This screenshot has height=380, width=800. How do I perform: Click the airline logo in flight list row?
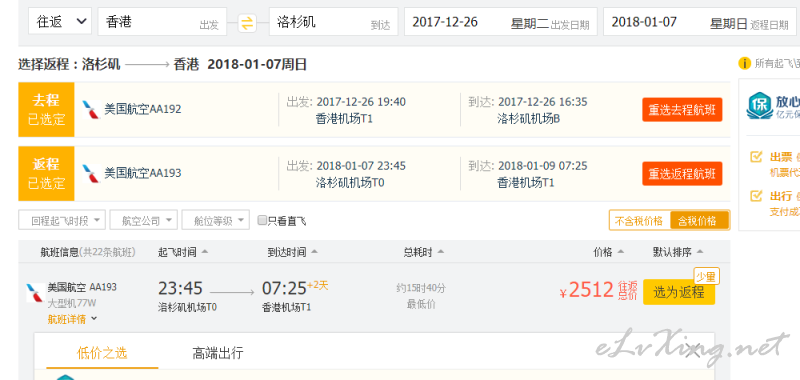35,293
